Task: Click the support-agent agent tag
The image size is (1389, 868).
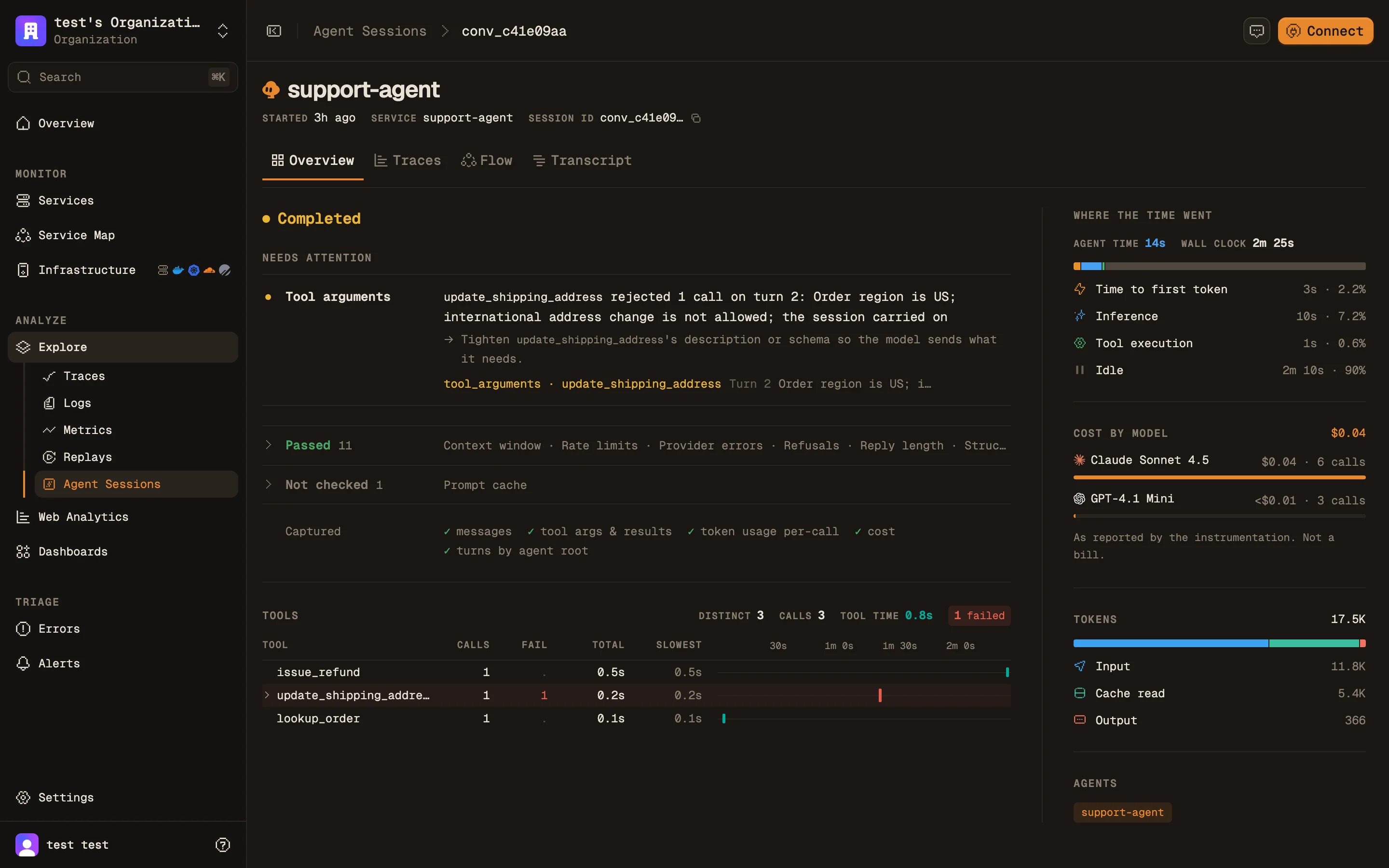Action: point(1122,813)
